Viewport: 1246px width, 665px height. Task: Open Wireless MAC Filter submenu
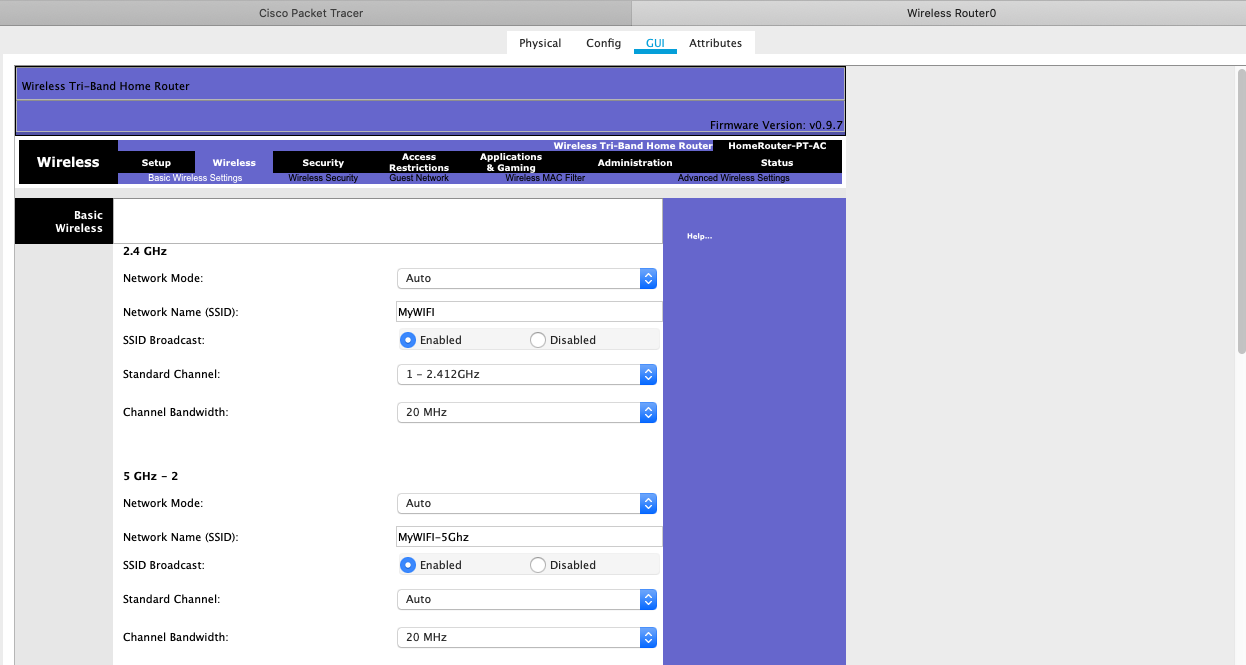pyautogui.click(x=545, y=178)
